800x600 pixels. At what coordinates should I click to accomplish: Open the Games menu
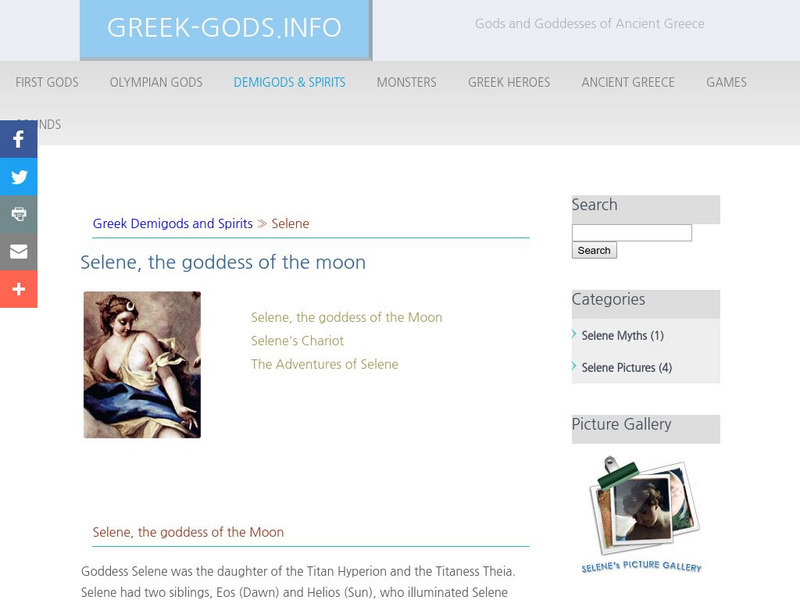pos(727,82)
